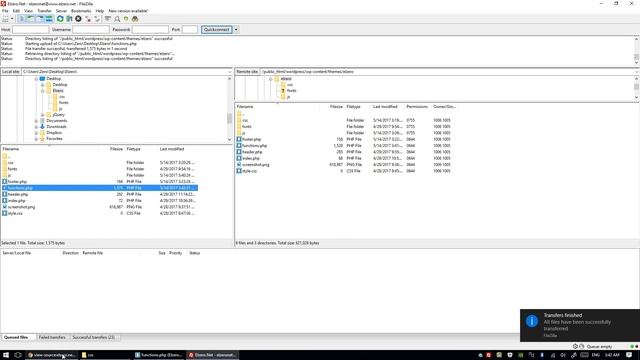Image resolution: width=640 pixels, height=360 pixels.
Task: Open the File menu
Action: pyautogui.click(x=5, y=11)
